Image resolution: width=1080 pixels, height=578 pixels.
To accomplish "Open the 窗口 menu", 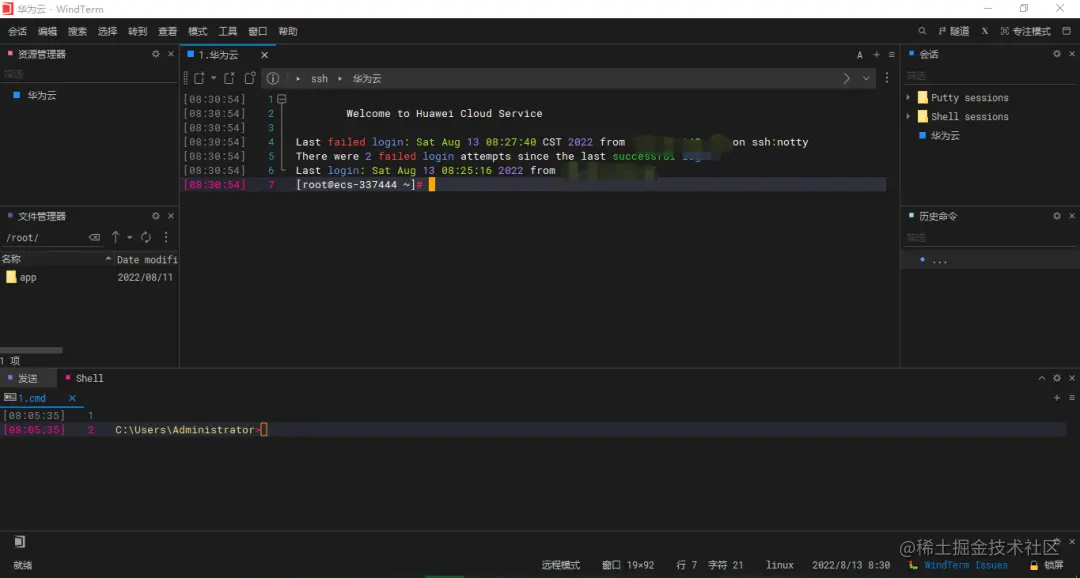I will pos(258,32).
